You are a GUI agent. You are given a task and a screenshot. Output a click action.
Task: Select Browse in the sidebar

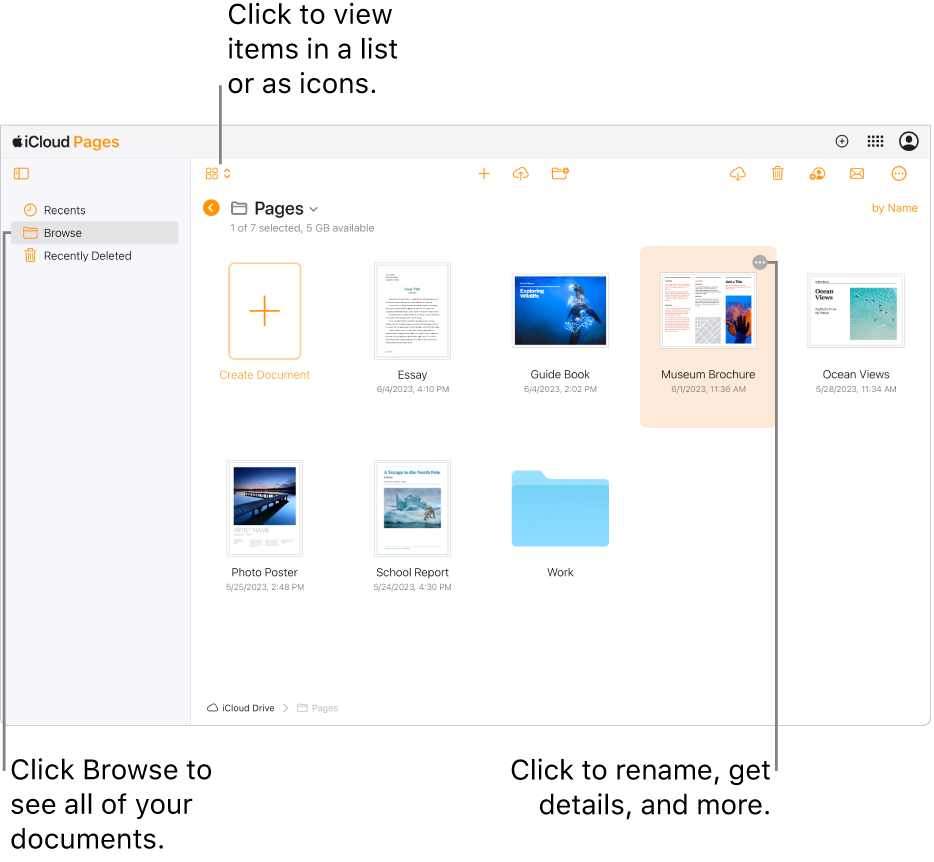[95, 233]
